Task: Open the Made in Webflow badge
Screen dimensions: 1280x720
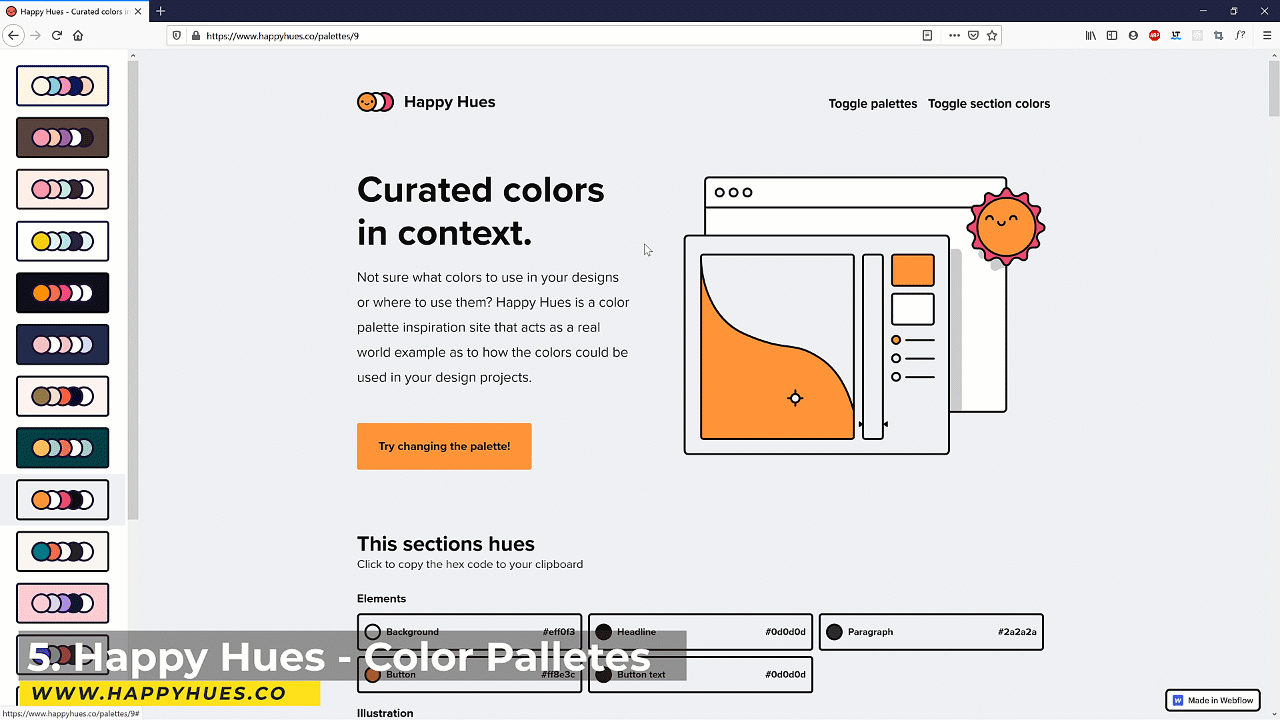Action: tap(1212, 700)
